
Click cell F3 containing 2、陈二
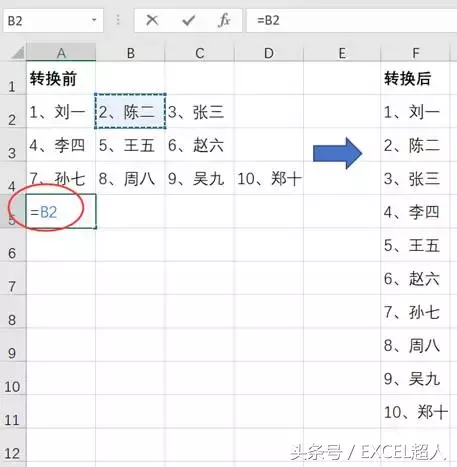pos(416,145)
